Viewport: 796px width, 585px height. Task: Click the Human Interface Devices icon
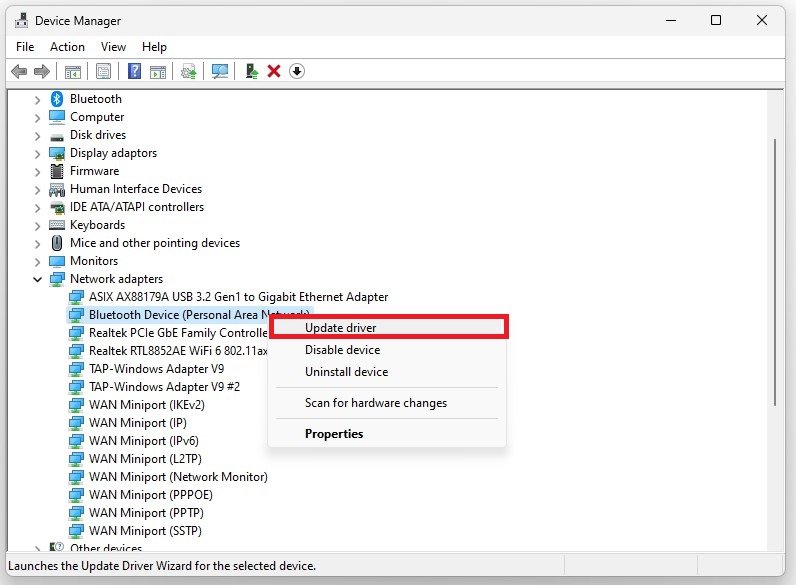coord(57,189)
